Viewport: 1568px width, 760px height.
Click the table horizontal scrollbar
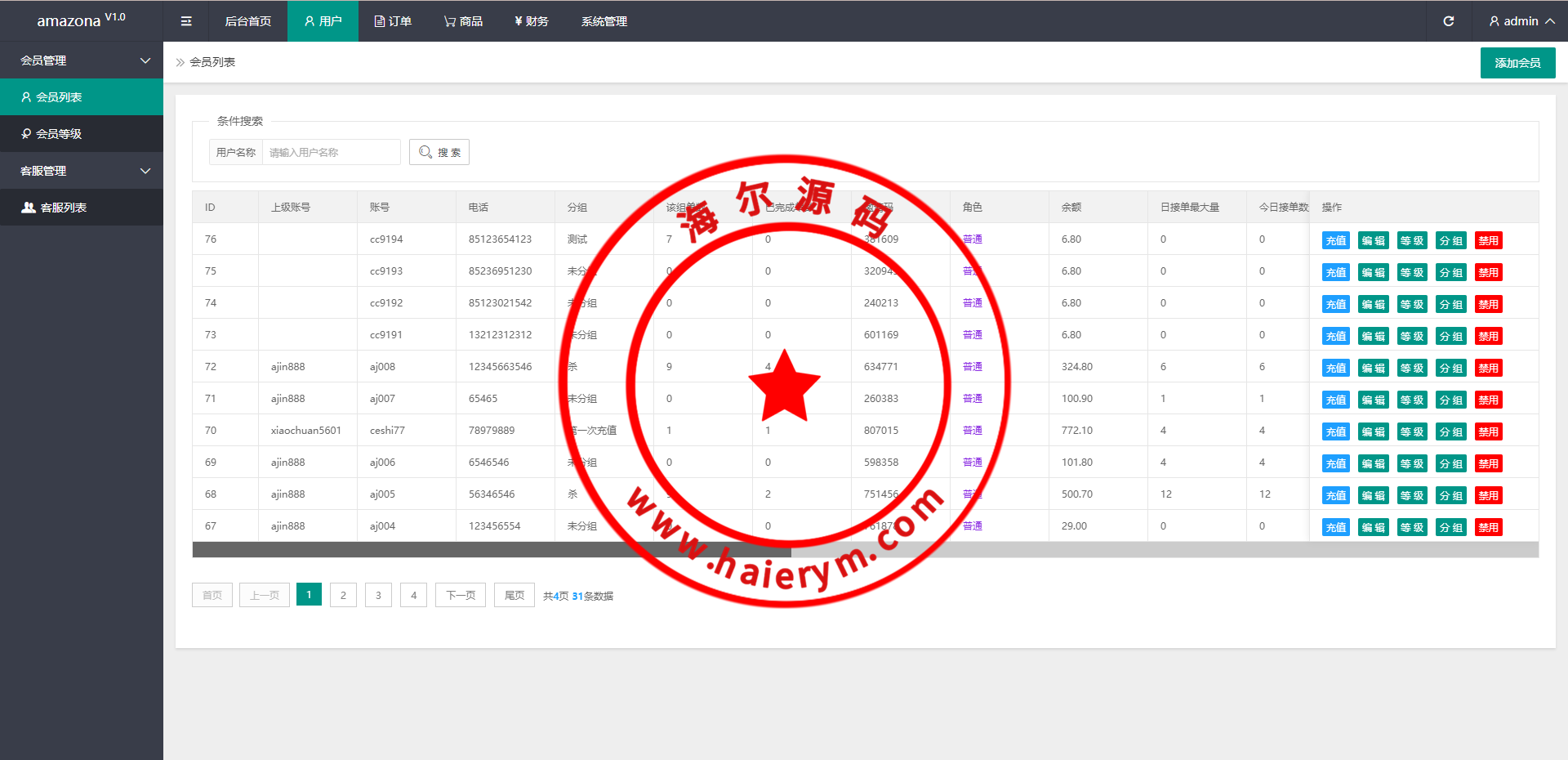point(492,550)
